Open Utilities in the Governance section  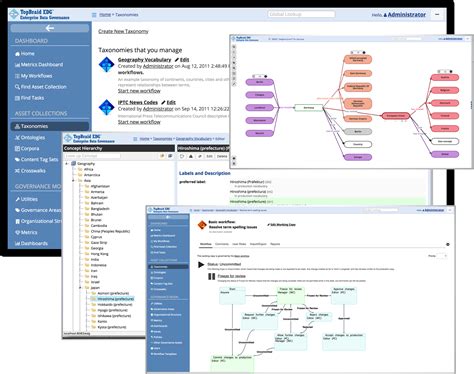(x=26, y=199)
